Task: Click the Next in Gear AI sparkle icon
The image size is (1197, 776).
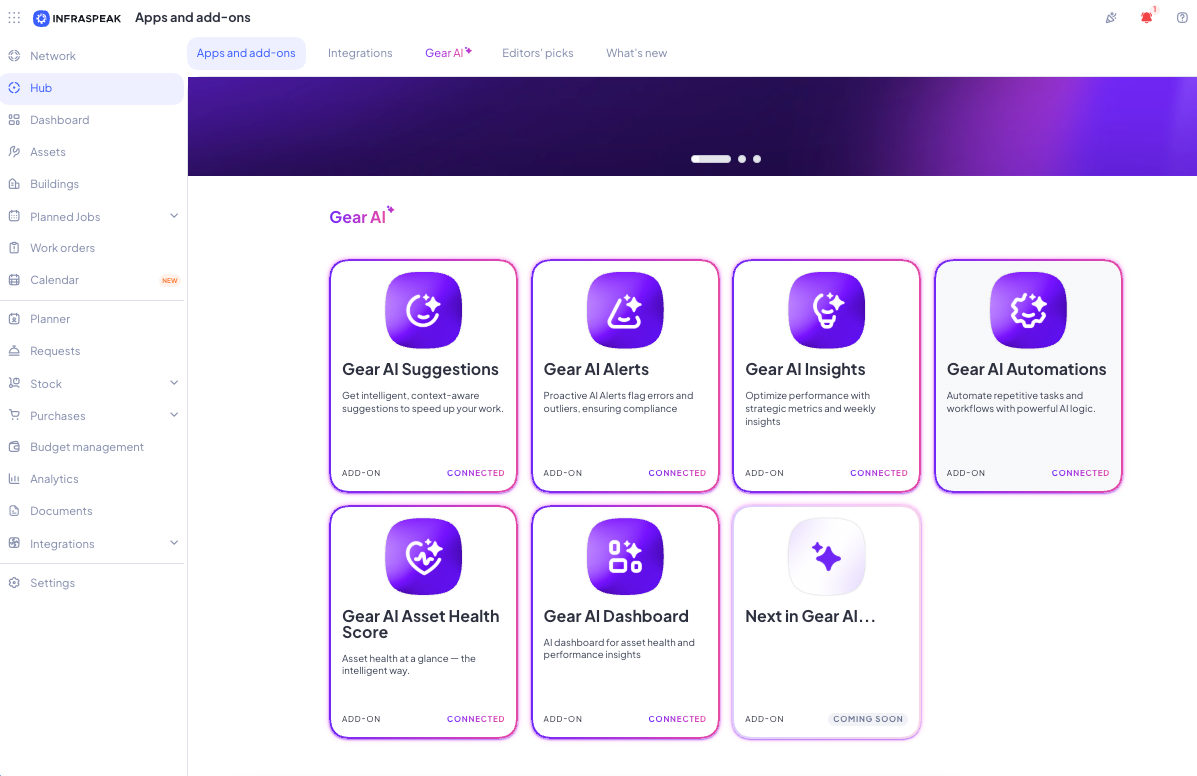Action: coord(827,557)
